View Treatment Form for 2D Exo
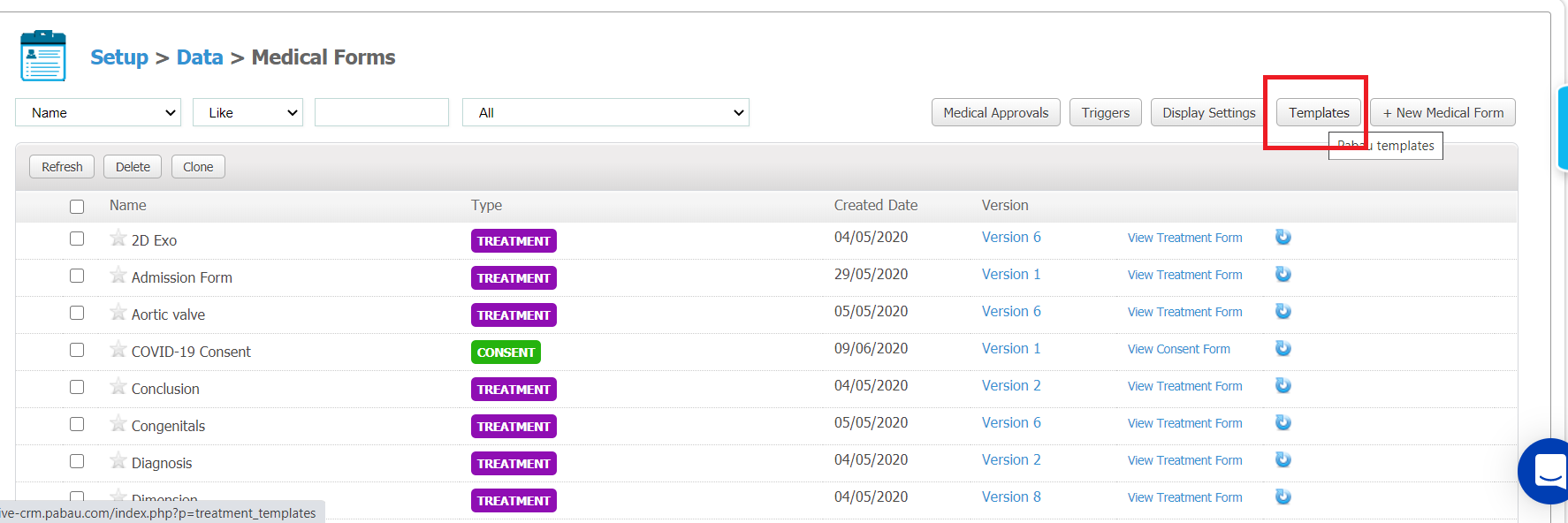 (x=1184, y=238)
